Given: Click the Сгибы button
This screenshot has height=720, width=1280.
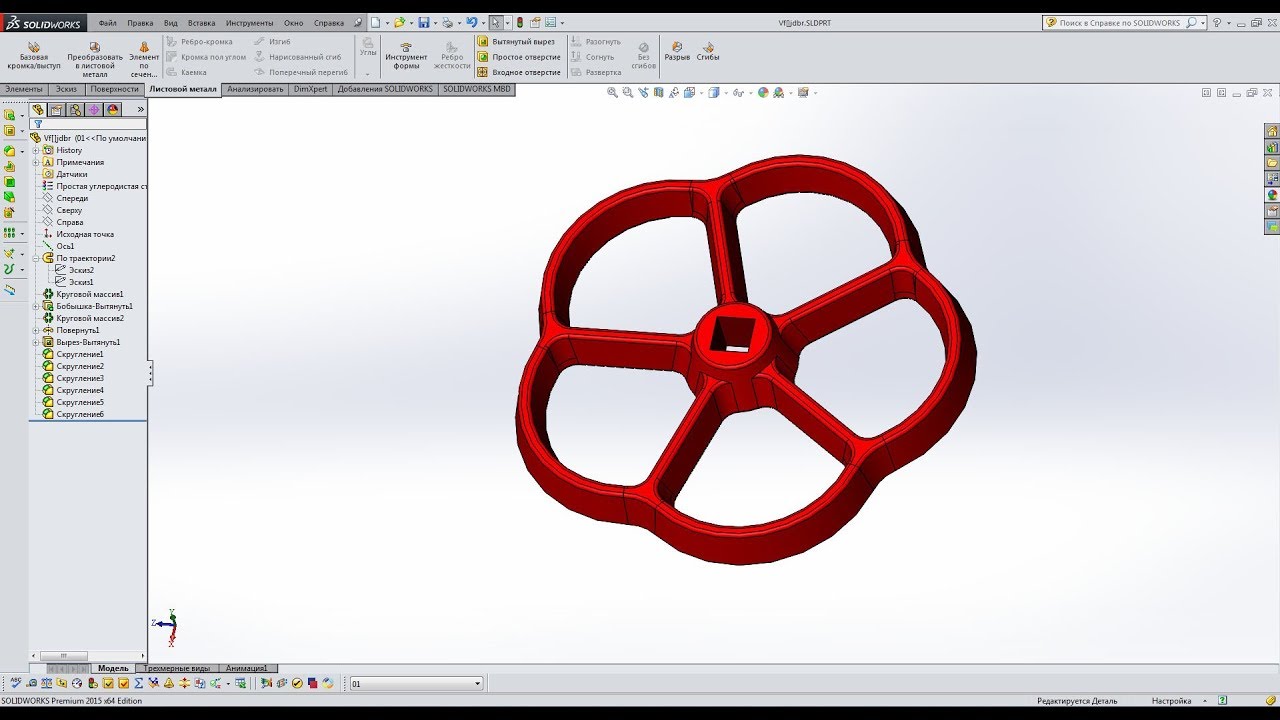Looking at the screenshot, I should pyautogui.click(x=708, y=50).
